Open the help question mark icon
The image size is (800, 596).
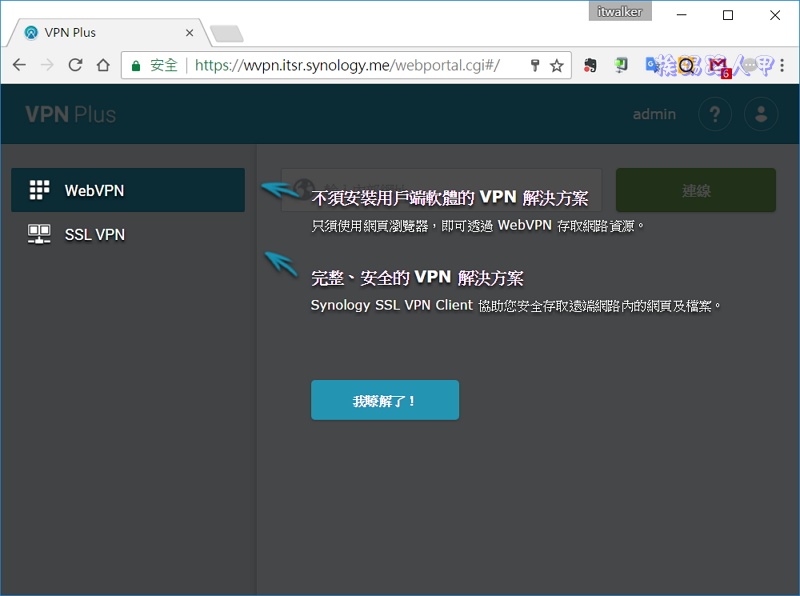(715, 114)
